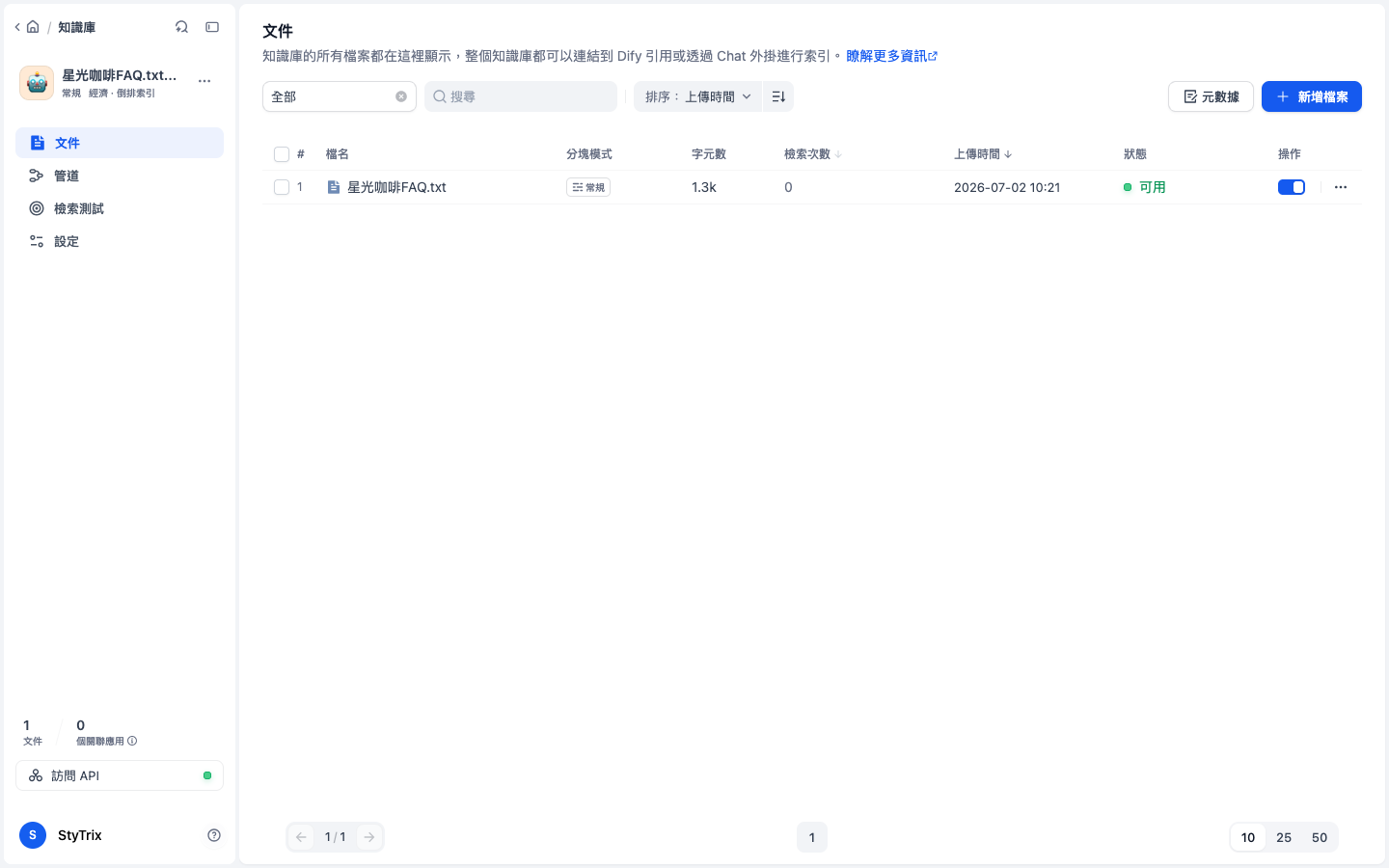
Task: Click the 分塊模式 column header
Action: (589, 154)
